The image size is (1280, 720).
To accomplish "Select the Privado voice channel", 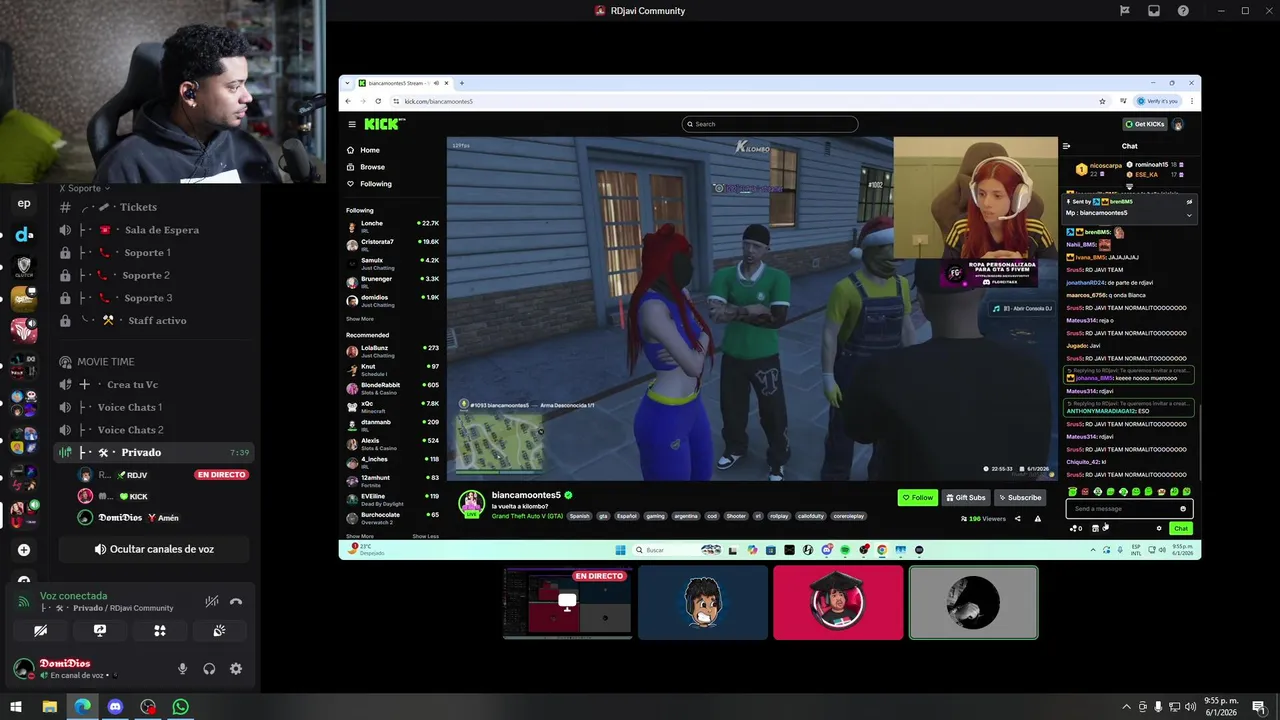I will pyautogui.click(x=154, y=453).
